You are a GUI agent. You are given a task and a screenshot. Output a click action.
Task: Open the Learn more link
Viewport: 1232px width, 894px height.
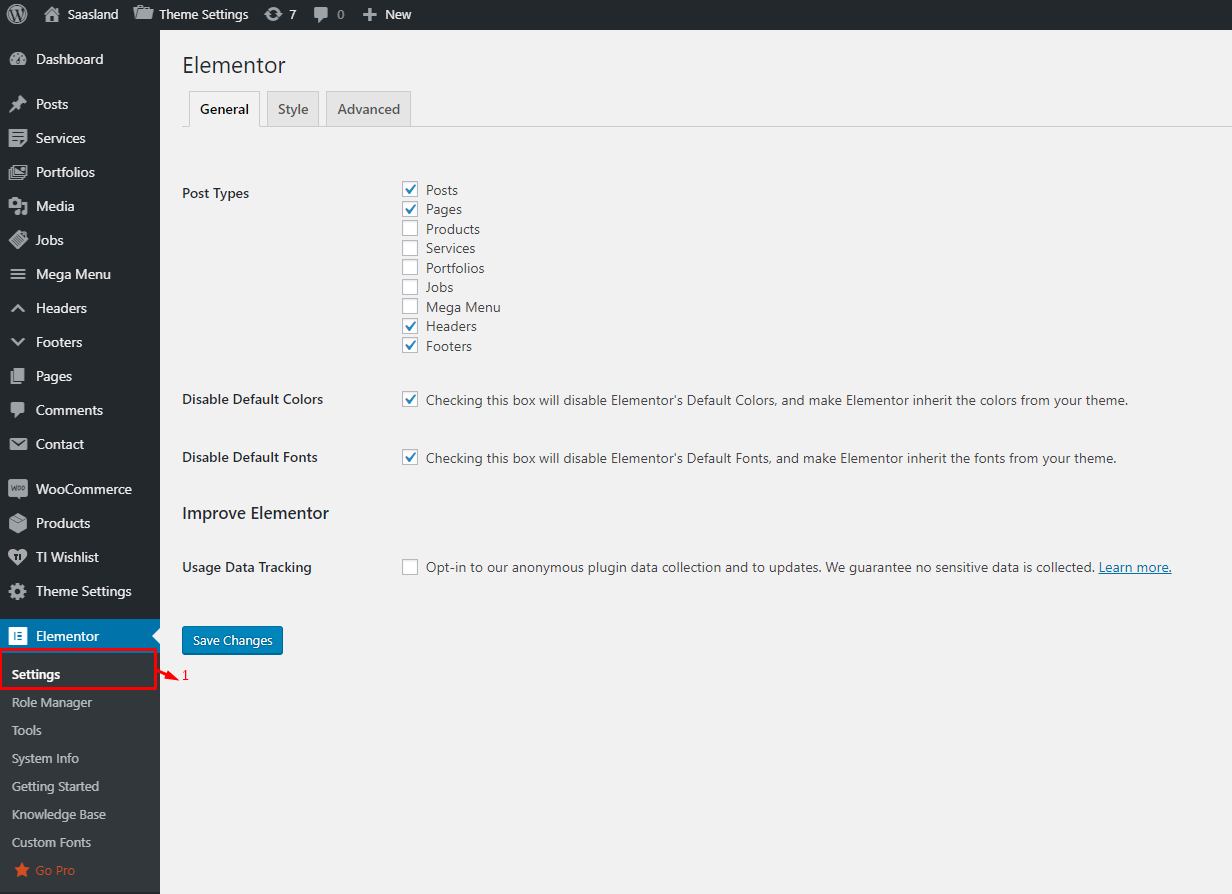1134,566
